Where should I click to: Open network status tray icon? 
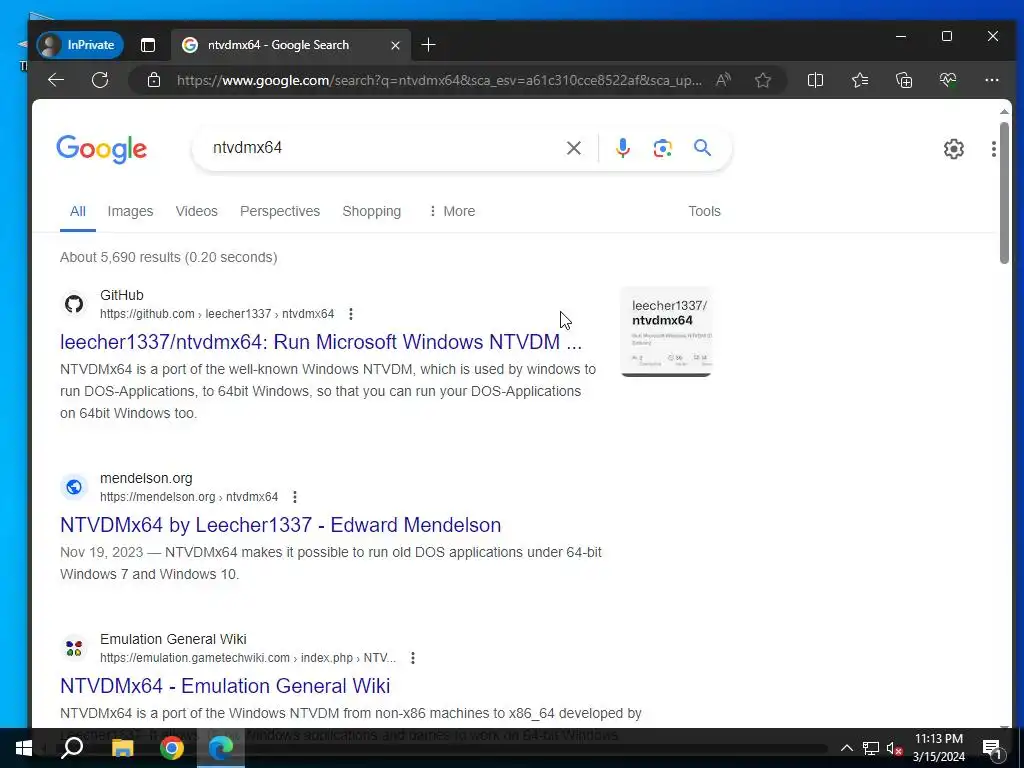tap(871, 748)
